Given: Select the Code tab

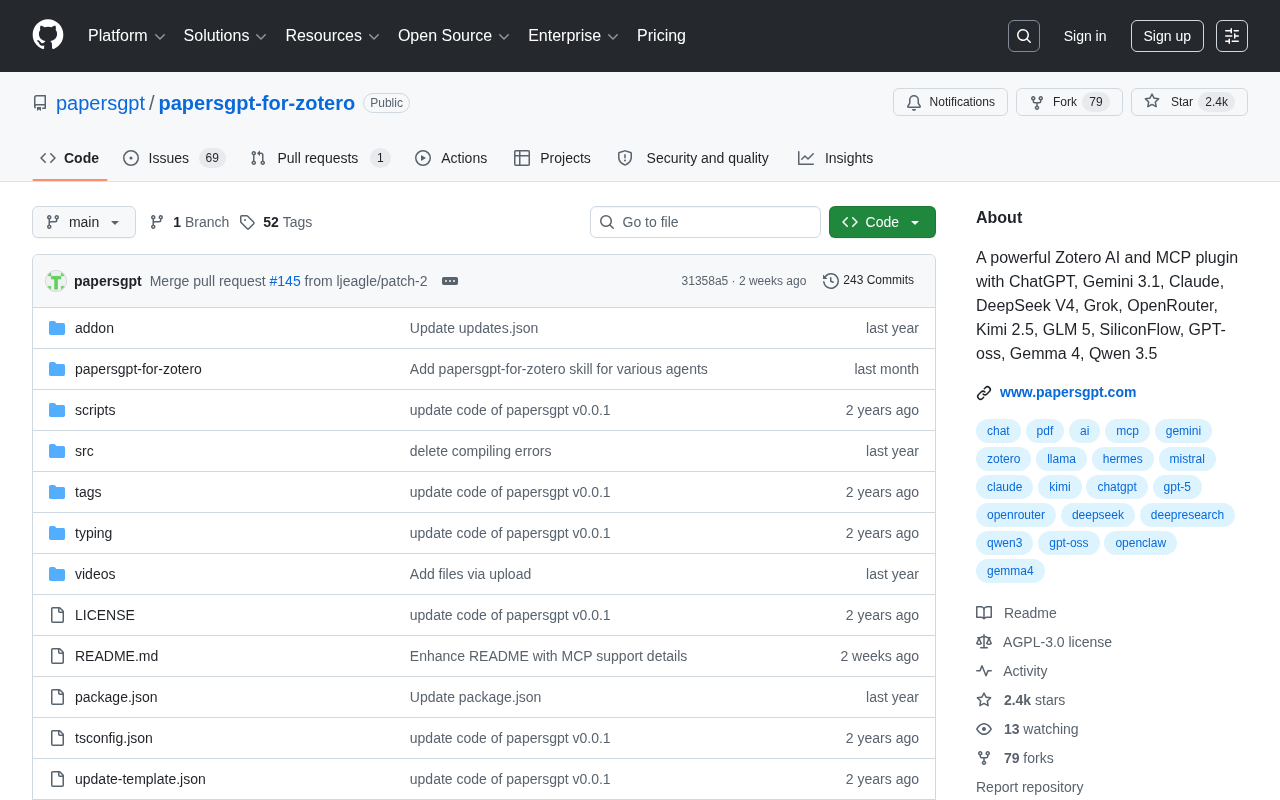Looking at the screenshot, I should coord(70,158).
